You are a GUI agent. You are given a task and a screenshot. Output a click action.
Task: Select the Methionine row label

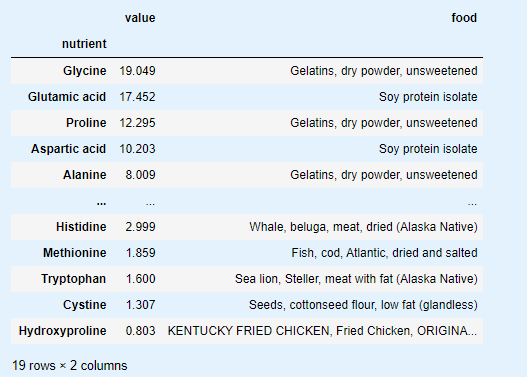click(75, 253)
